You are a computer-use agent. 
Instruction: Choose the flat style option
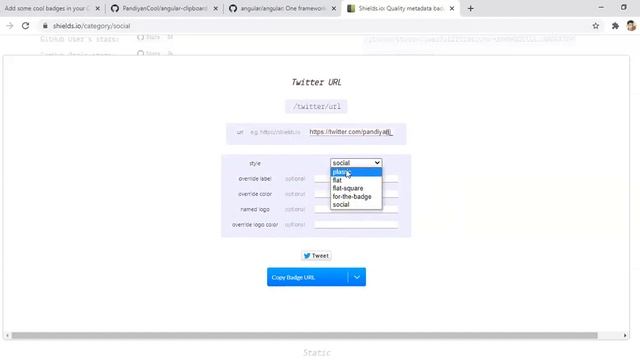click(356, 180)
